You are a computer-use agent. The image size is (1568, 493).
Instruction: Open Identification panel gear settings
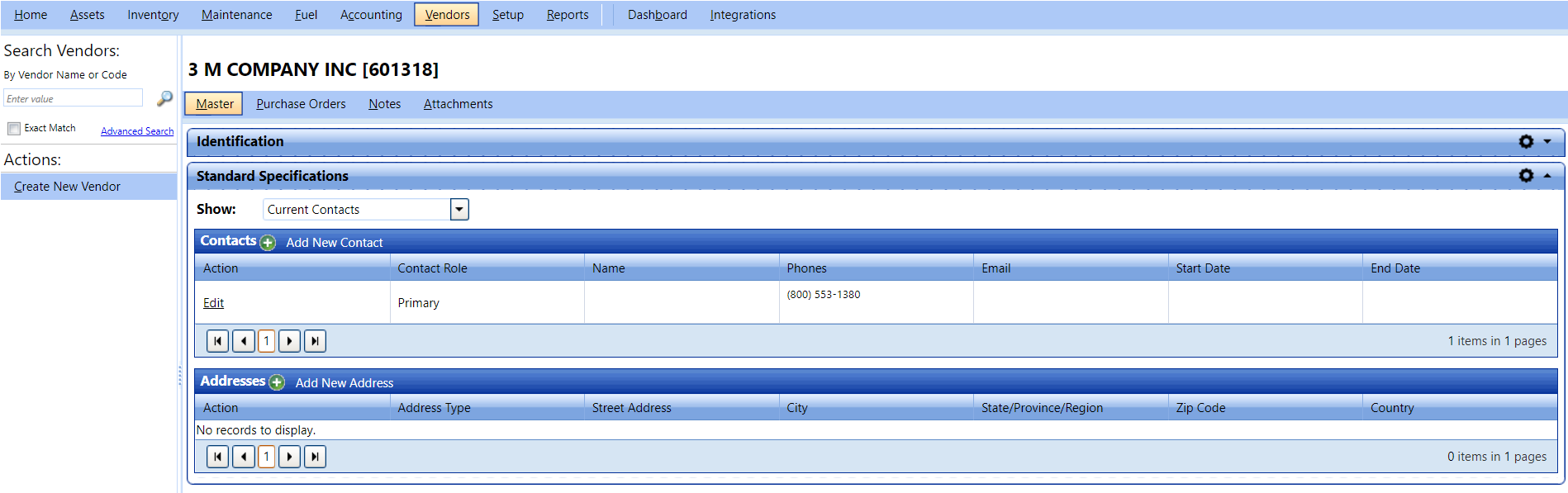[x=1526, y=142]
